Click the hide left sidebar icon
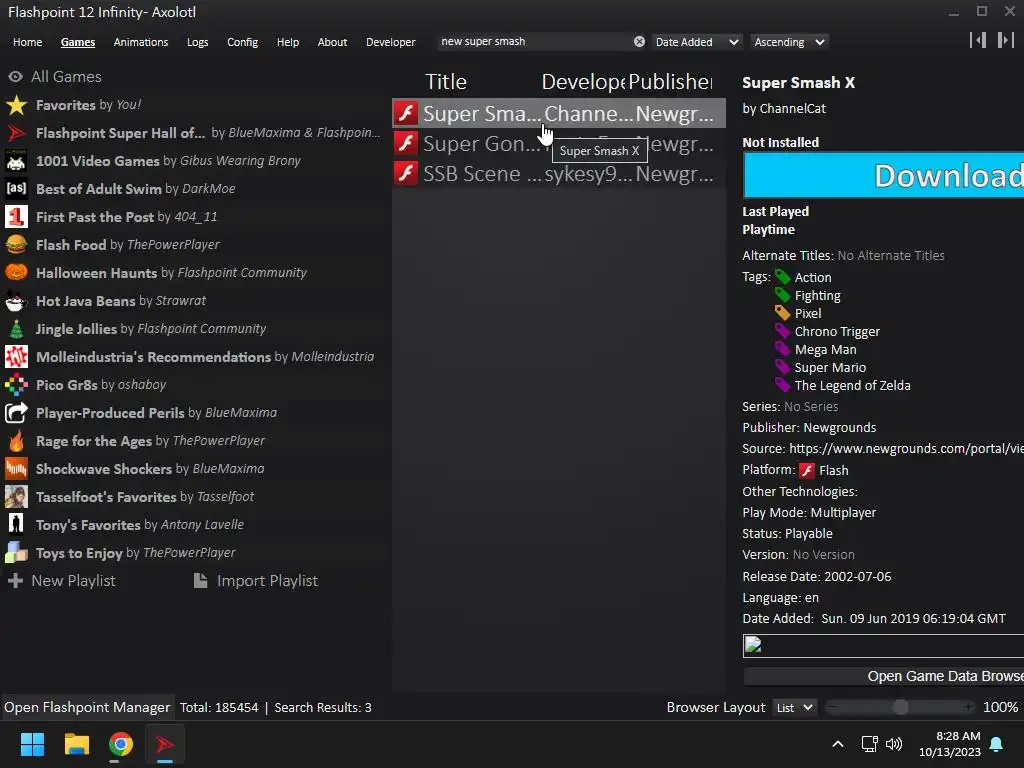The height and width of the screenshot is (768, 1024). coord(978,40)
